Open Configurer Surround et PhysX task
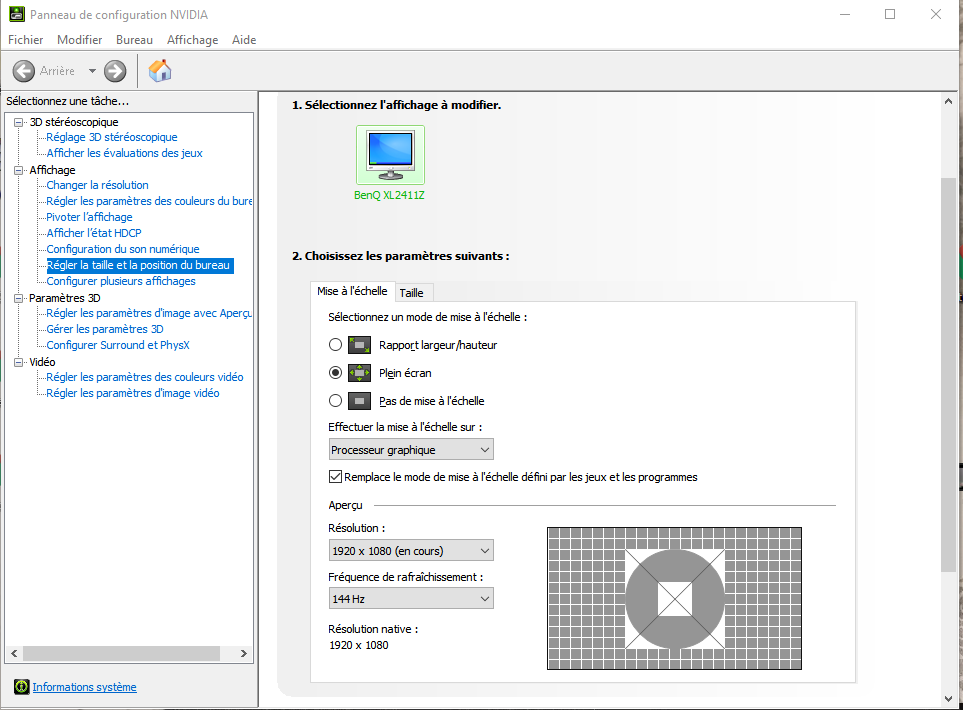This screenshot has width=963, height=710. point(118,345)
